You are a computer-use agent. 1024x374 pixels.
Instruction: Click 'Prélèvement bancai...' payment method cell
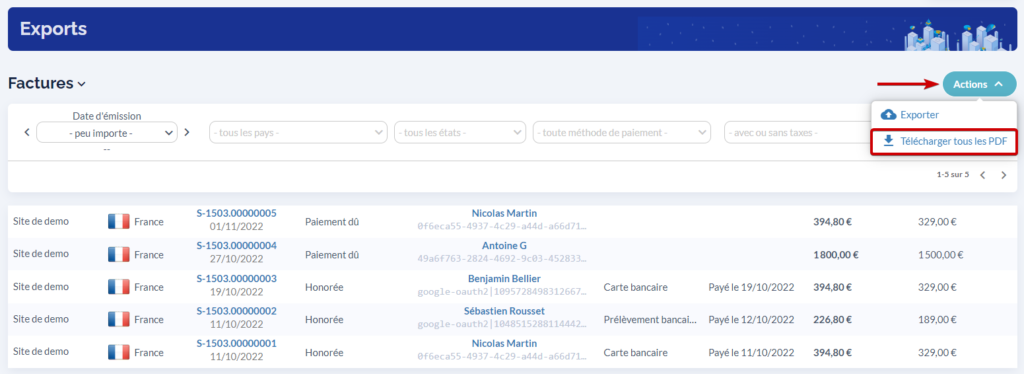pyautogui.click(x=650, y=320)
